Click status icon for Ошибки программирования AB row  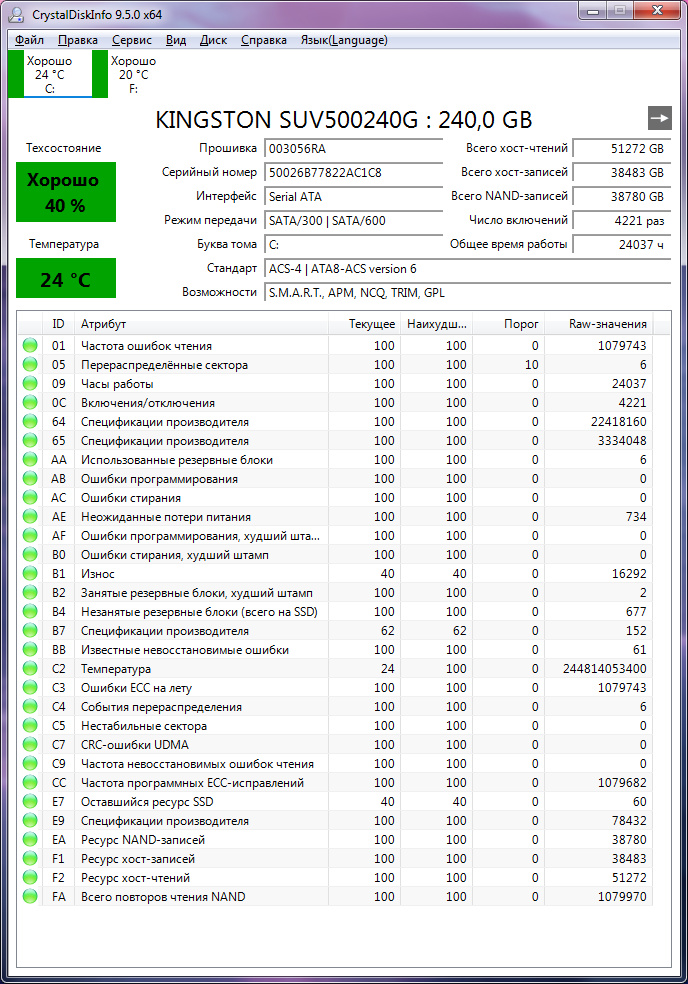pos(30,478)
